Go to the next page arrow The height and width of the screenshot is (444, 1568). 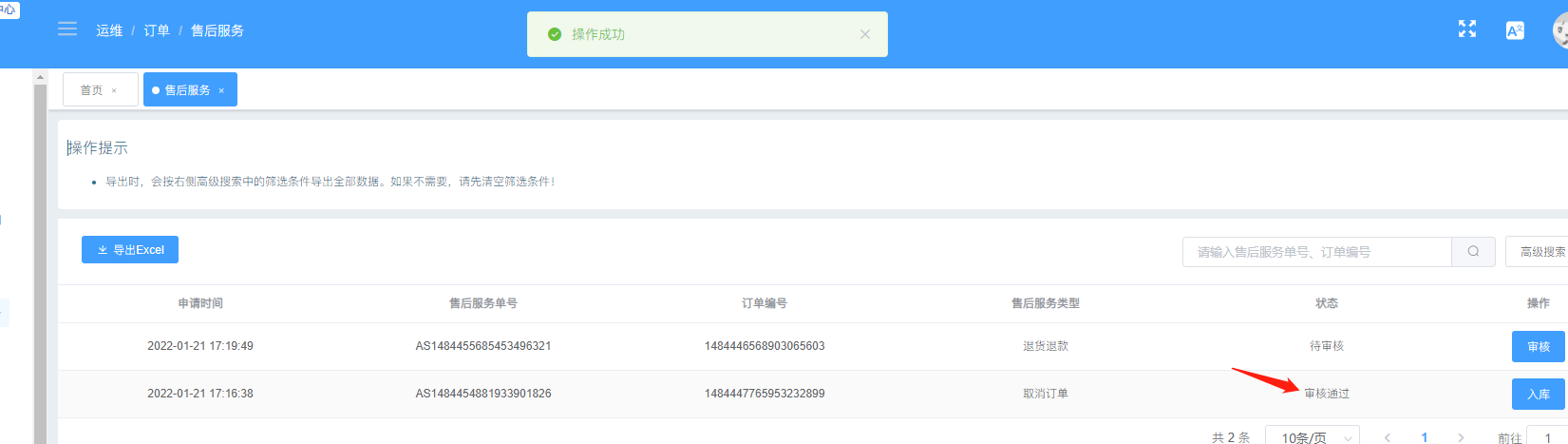tap(1461, 437)
